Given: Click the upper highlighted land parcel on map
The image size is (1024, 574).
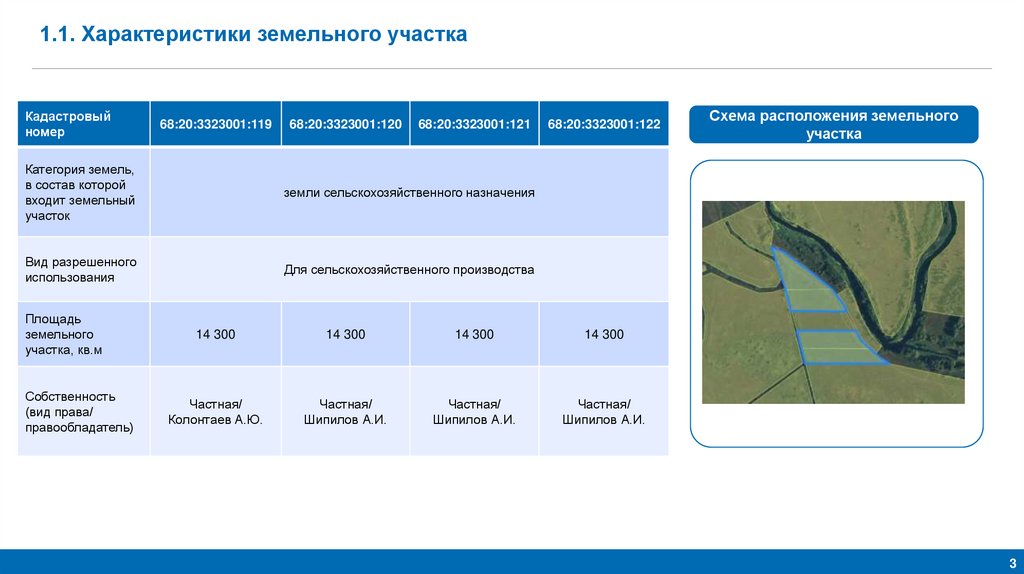Looking at the screenshot, I should coord(807,287).
